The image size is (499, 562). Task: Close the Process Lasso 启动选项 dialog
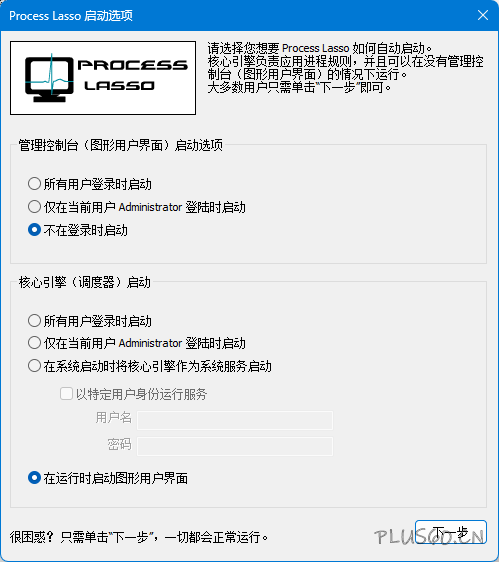(x=483, y=15)
